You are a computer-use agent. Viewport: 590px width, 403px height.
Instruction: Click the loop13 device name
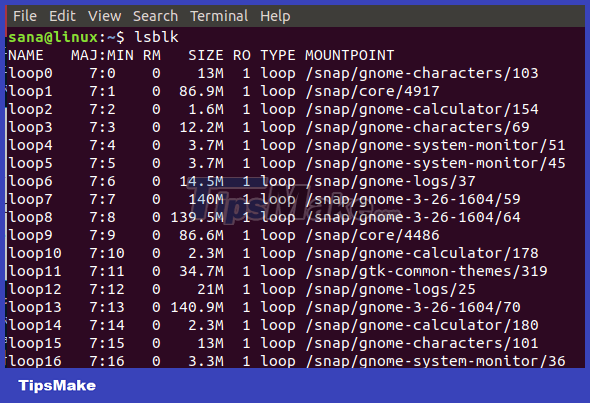(x=35, y=307)
